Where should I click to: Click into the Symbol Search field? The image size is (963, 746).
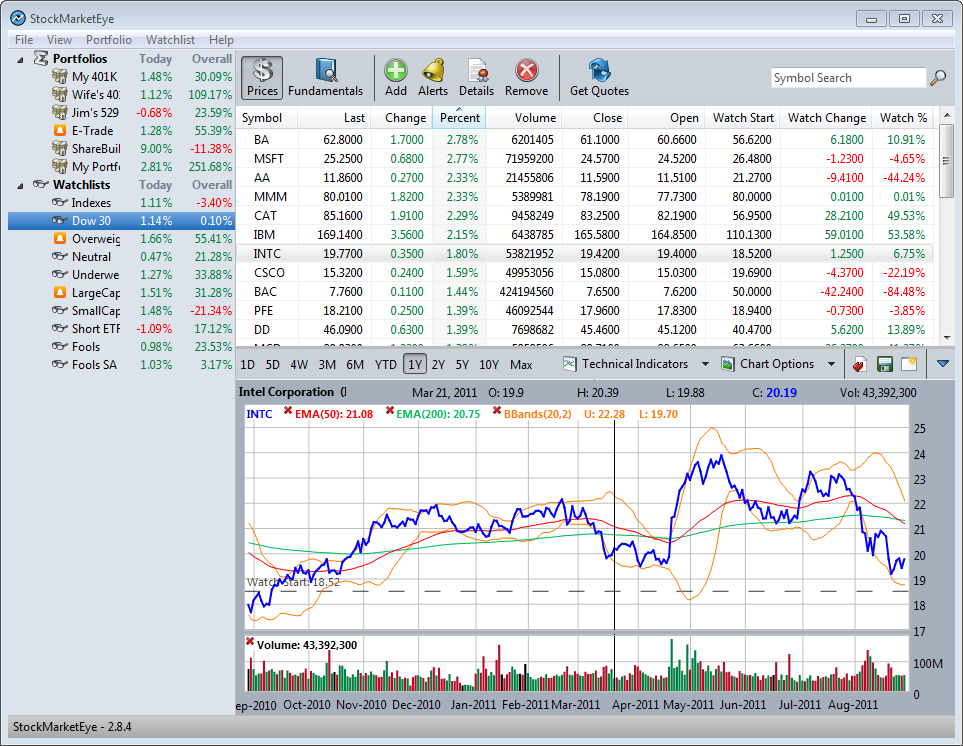[848, 78]
